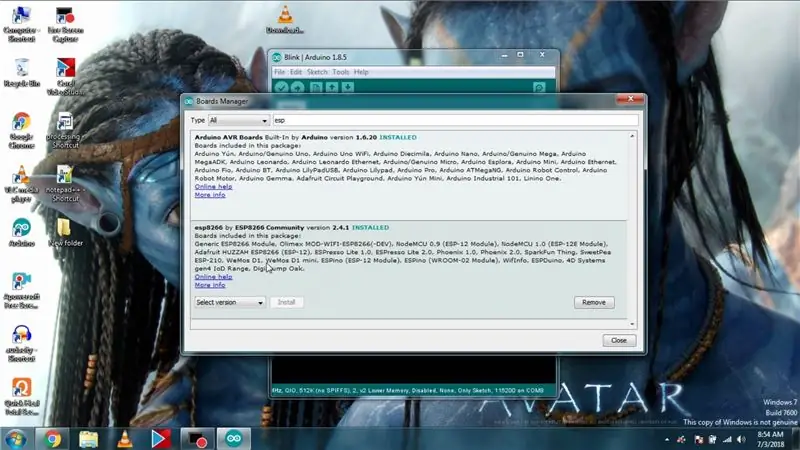
Task: Click the Remove button for esp8266
Action: [594, 303]
